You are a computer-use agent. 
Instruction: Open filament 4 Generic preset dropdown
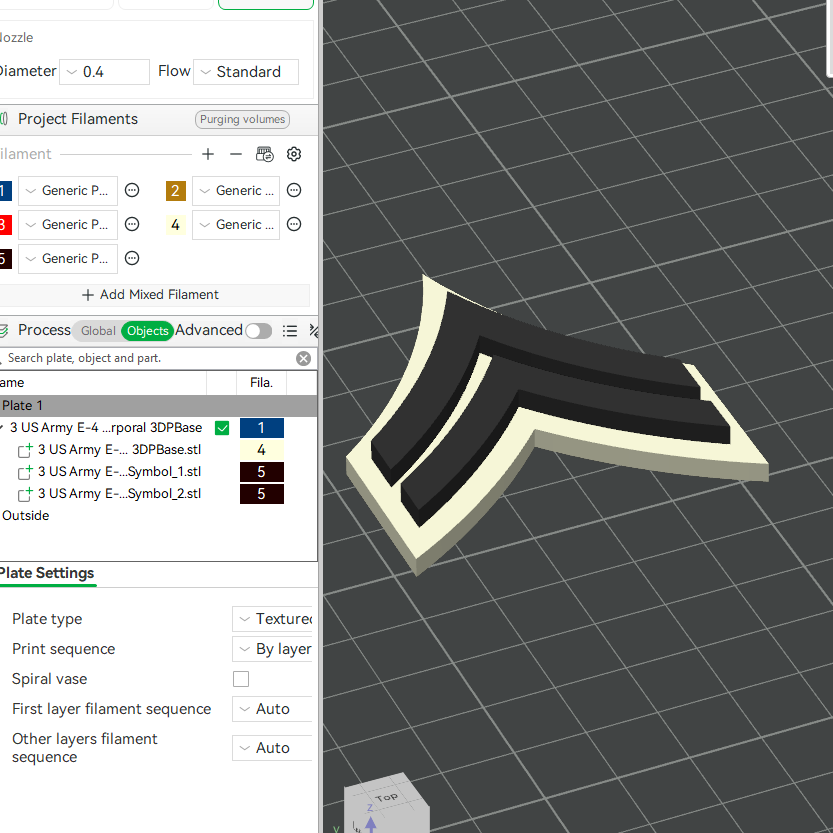[x=236, y=225]
